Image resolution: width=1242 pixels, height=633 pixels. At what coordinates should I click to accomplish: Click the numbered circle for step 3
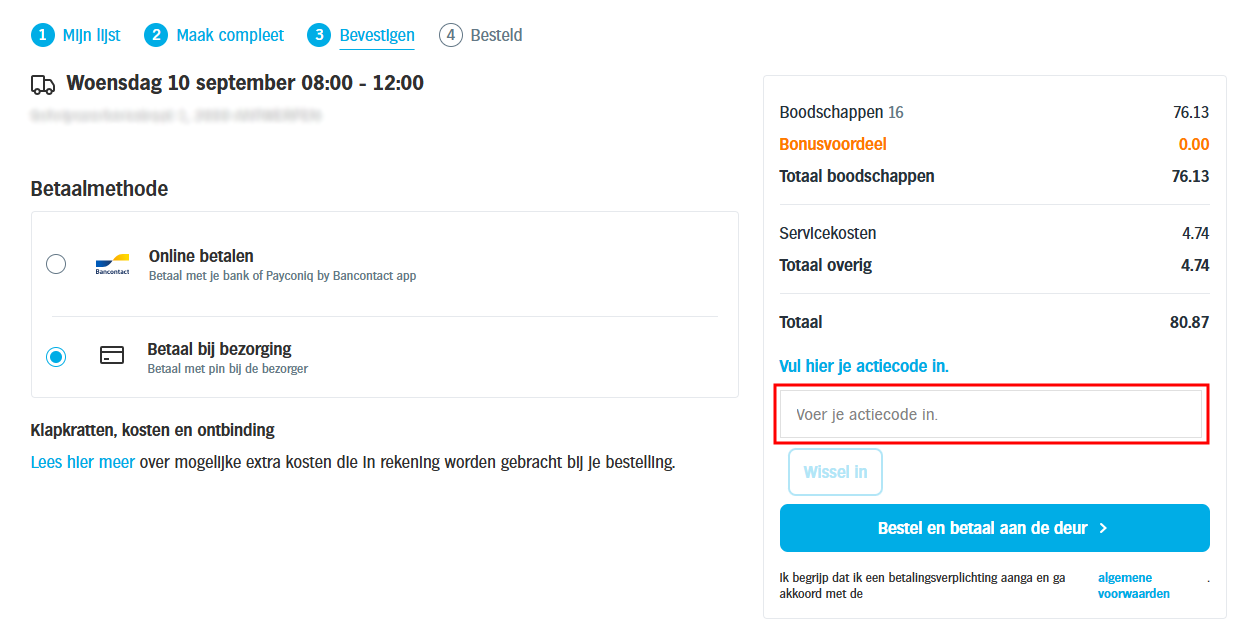pyautogui.click(x=320, y=34)
